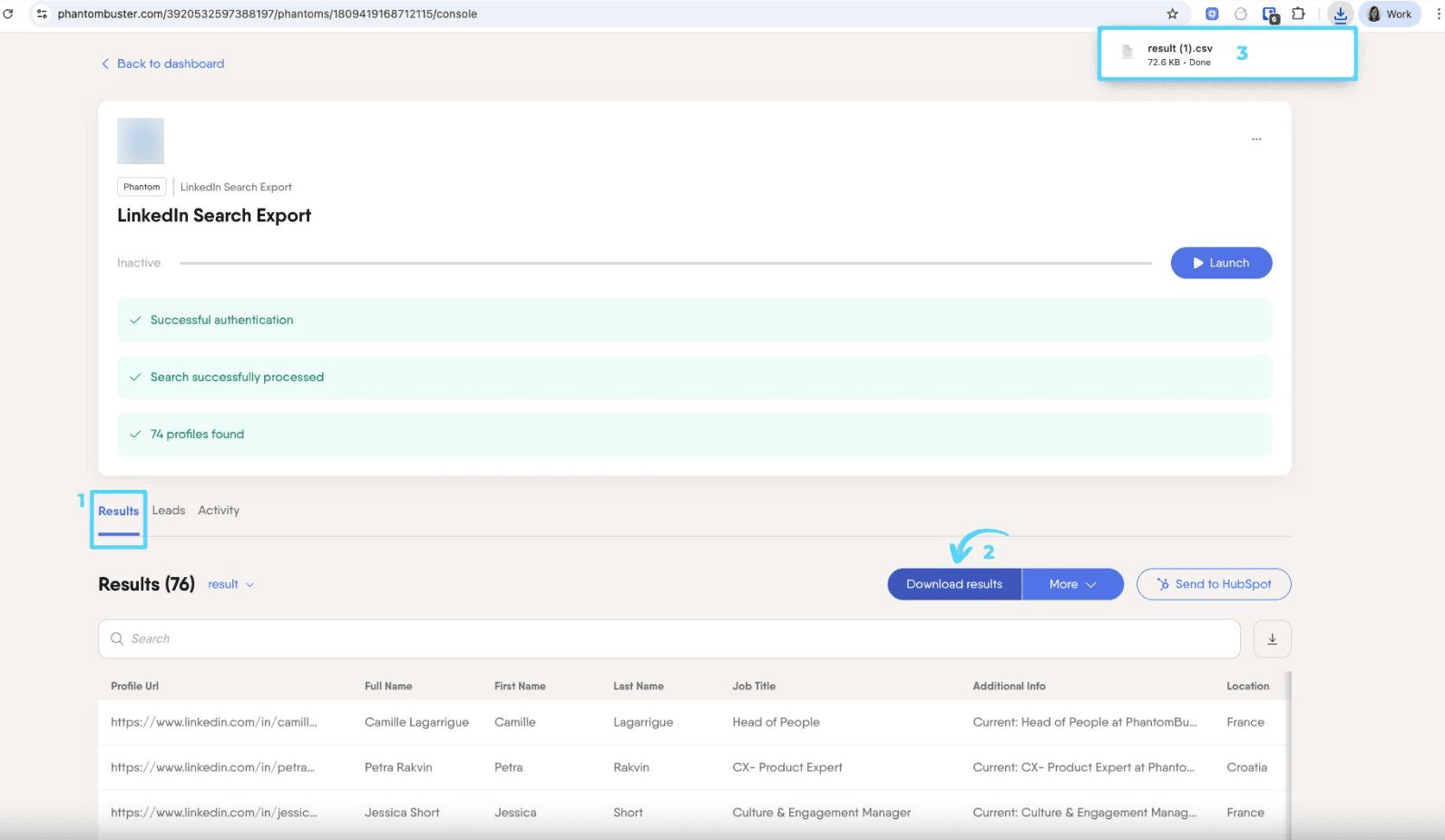Go back to dashboard
1445x840 pixels.
point(162,63)
